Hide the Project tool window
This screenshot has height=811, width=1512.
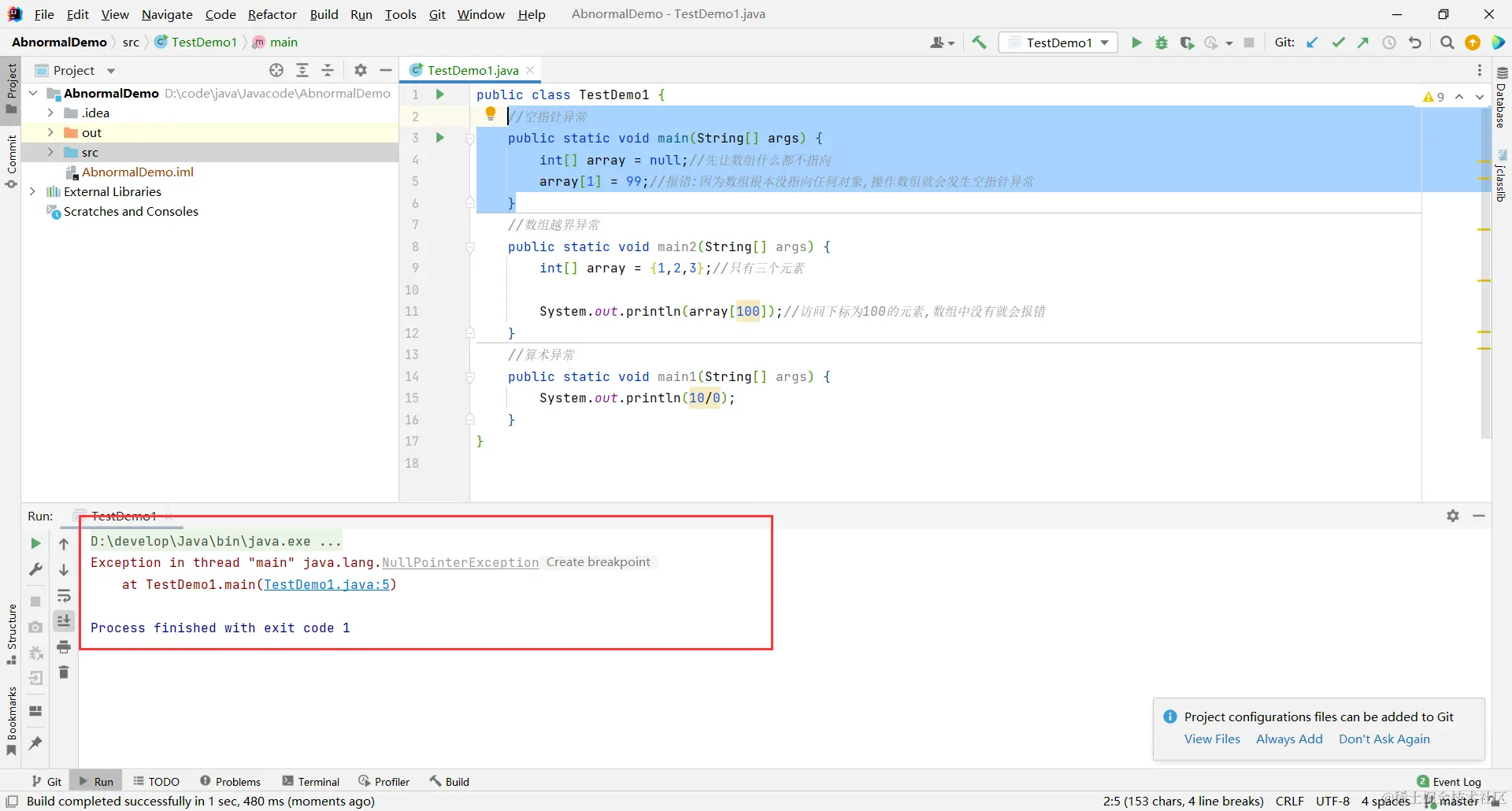click(386, 70)
